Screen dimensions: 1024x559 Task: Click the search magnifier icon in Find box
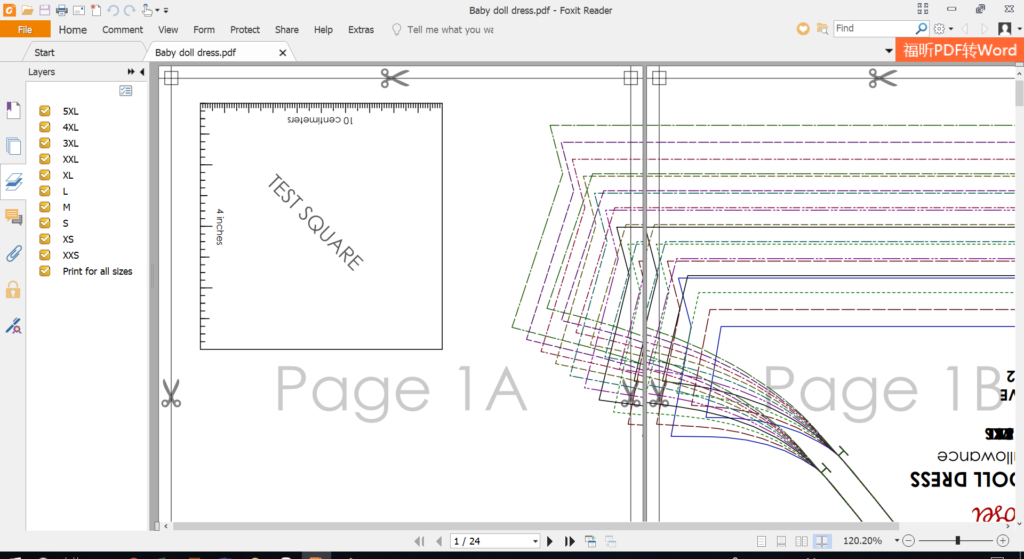921,28
